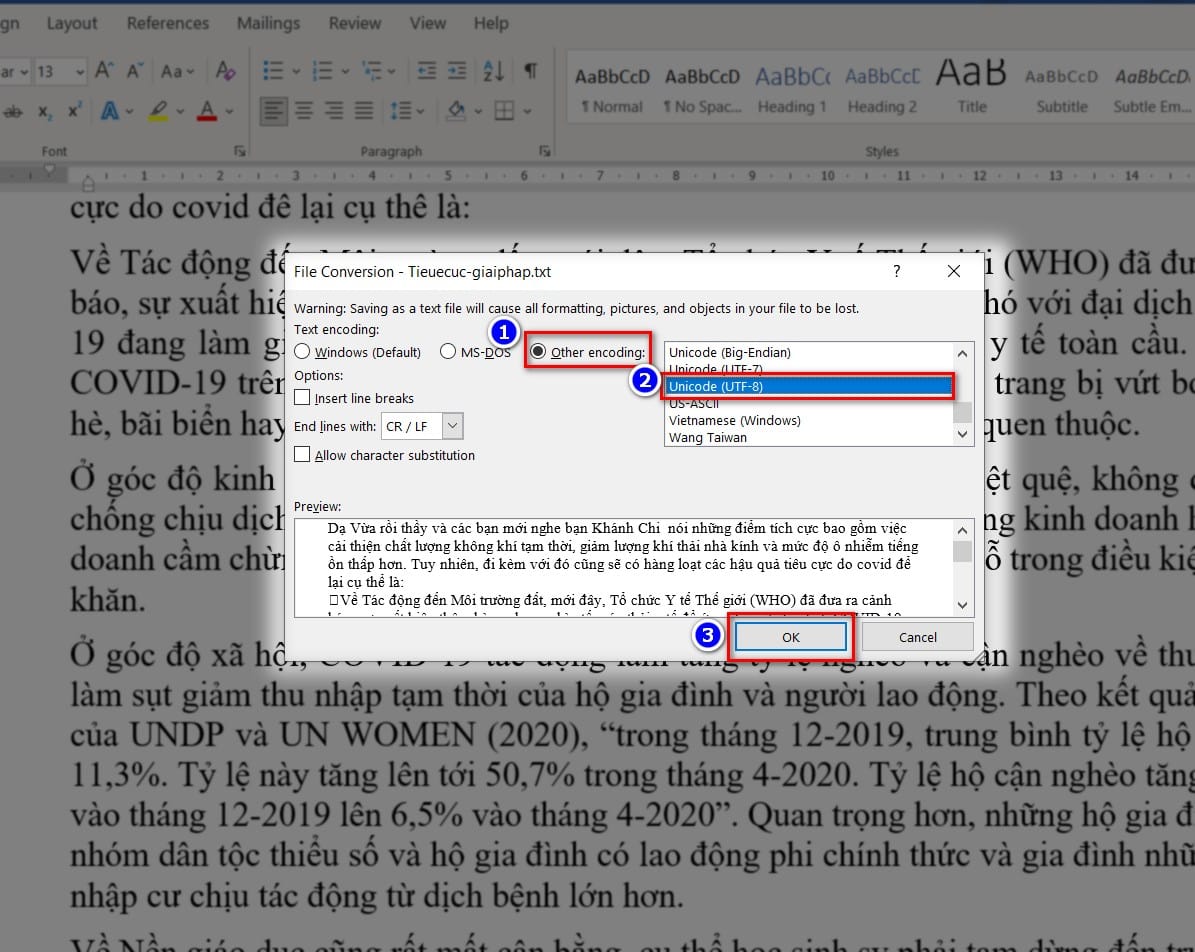
Task: Select the Clear Formatting icon
Action: (x=224, y=69)
